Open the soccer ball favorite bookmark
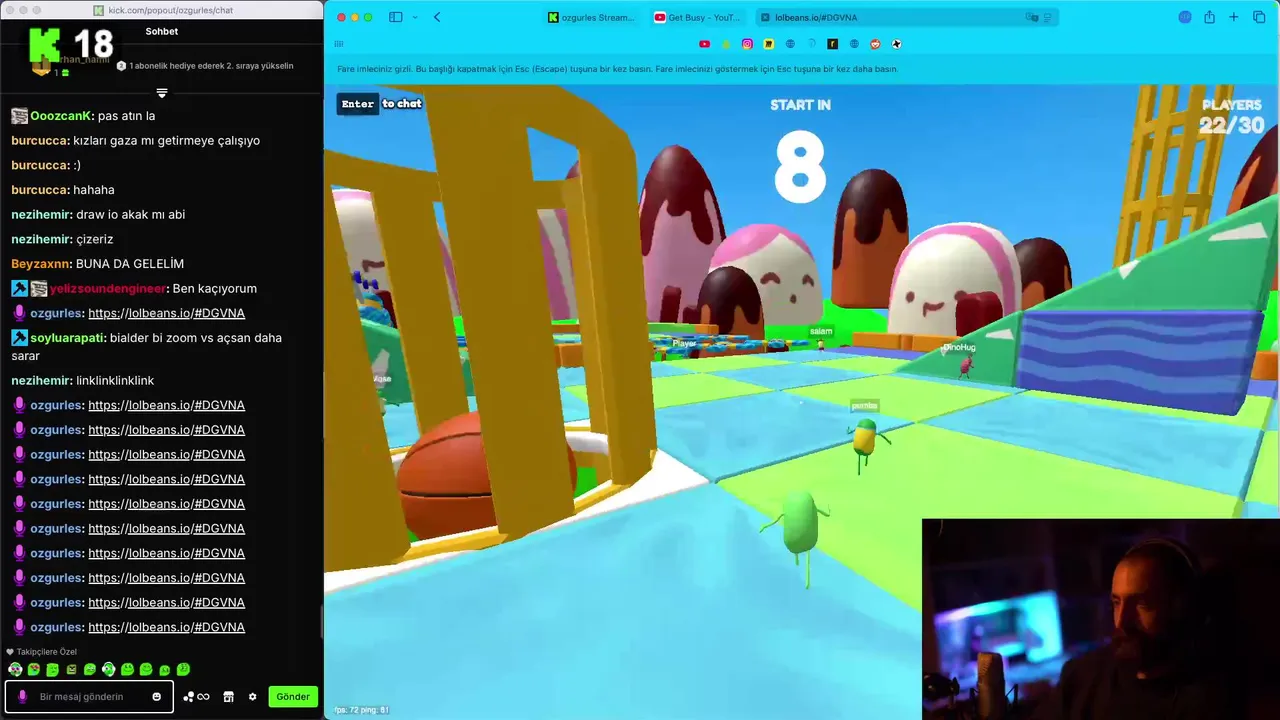 897,44
